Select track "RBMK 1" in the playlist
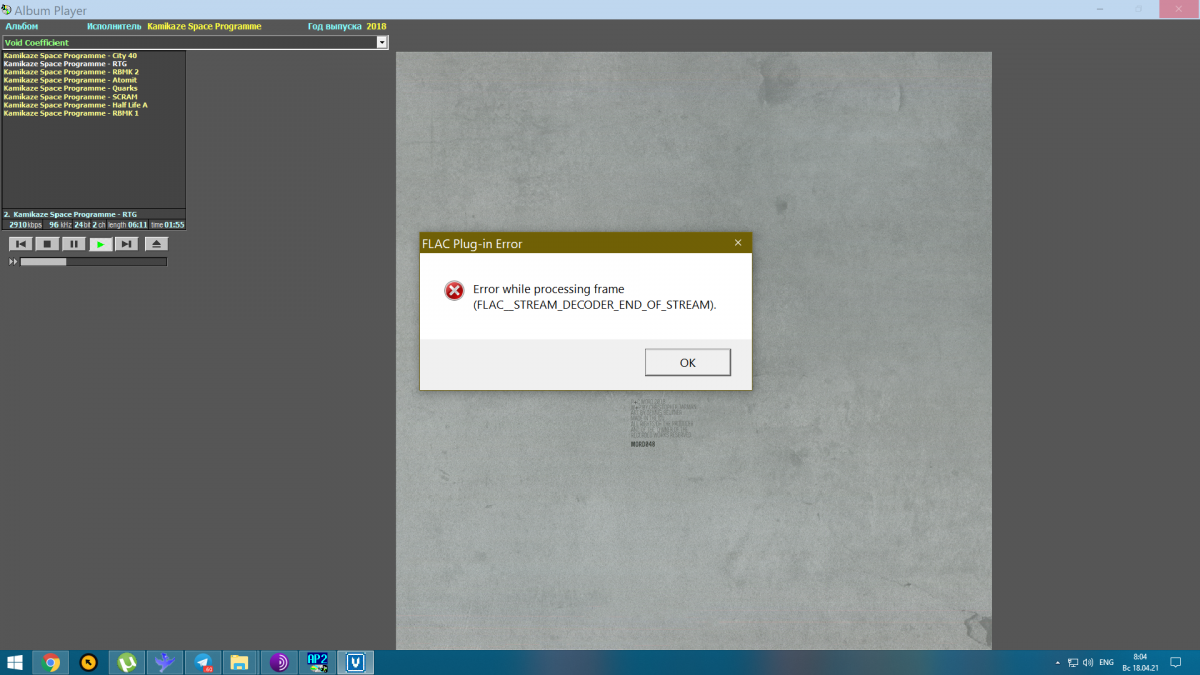 71,113
